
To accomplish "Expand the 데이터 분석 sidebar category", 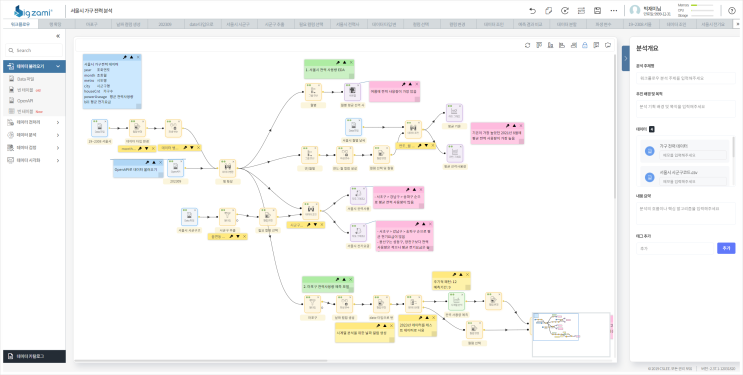I will coord(35,135).
